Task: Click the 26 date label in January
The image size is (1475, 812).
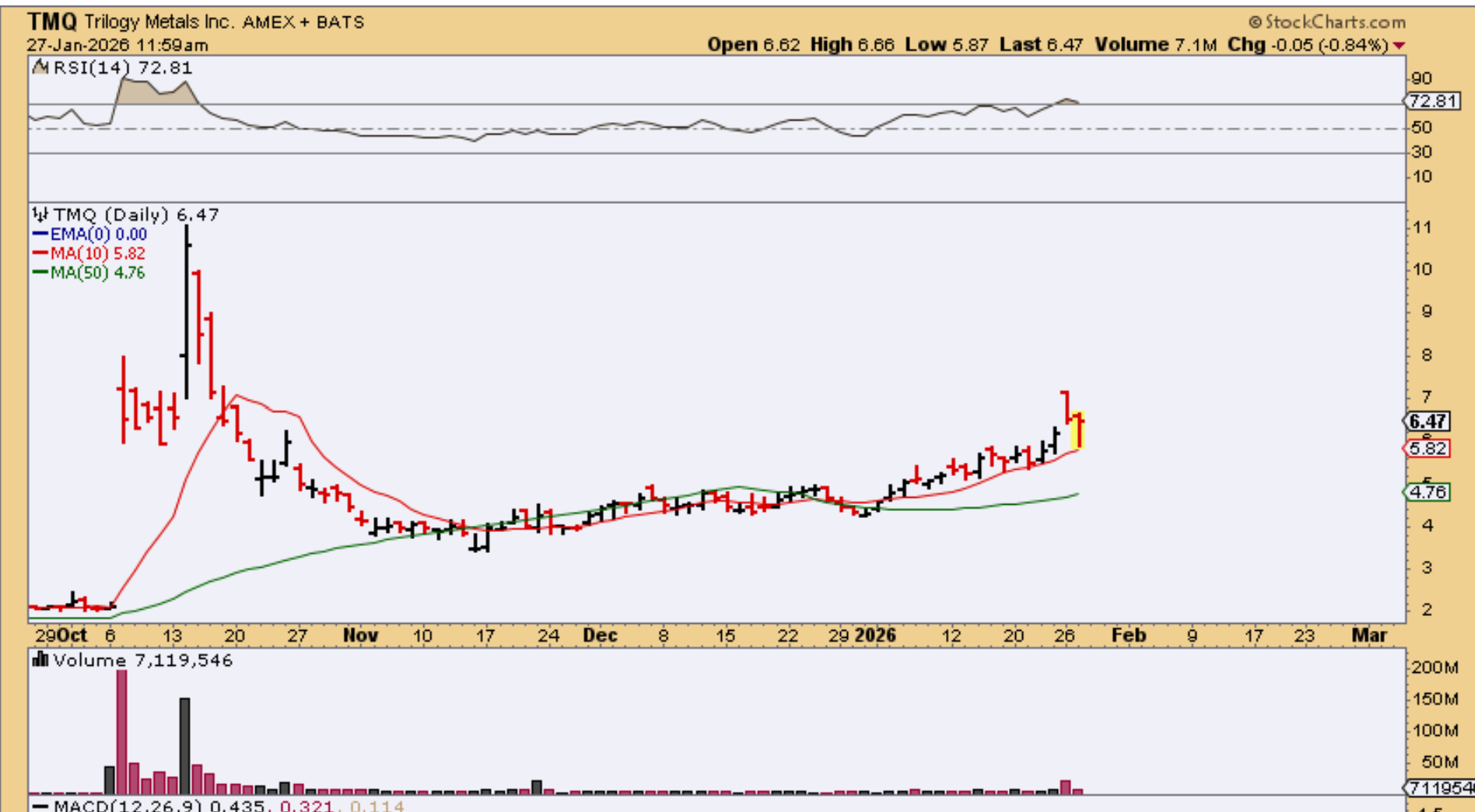Action: click(1064, 635)
